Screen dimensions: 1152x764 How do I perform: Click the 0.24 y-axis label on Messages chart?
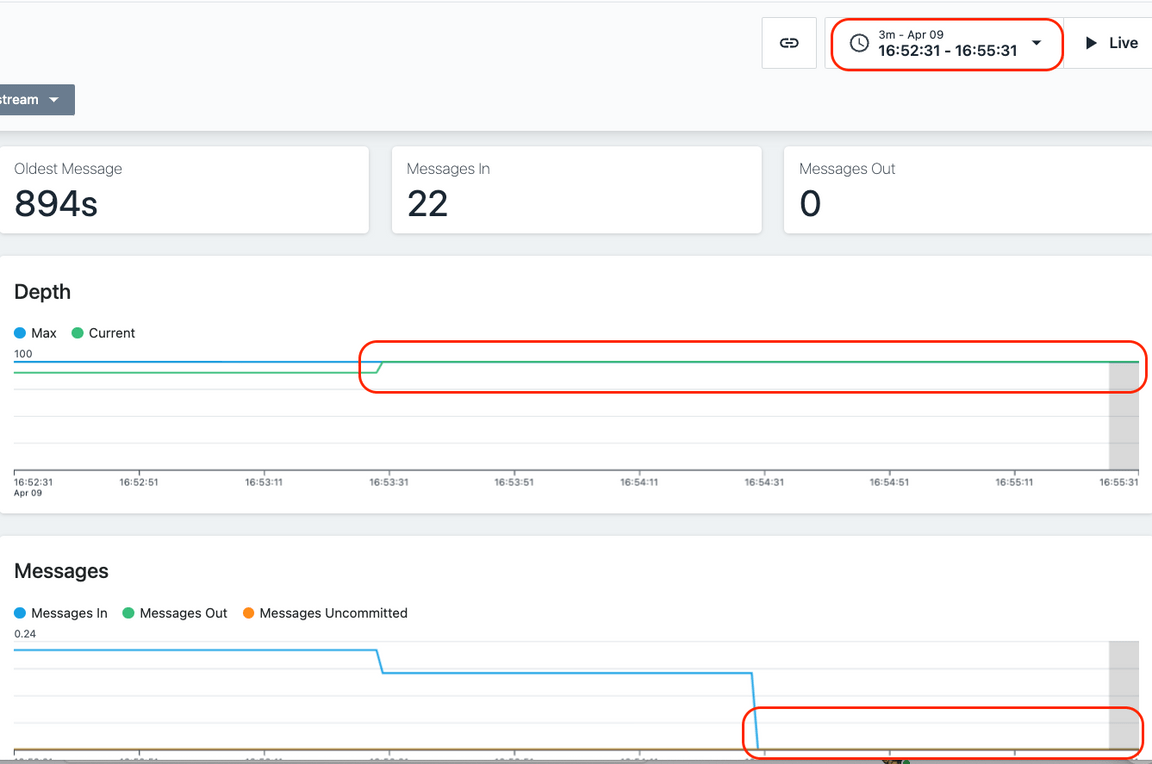[x=25, y=633]
